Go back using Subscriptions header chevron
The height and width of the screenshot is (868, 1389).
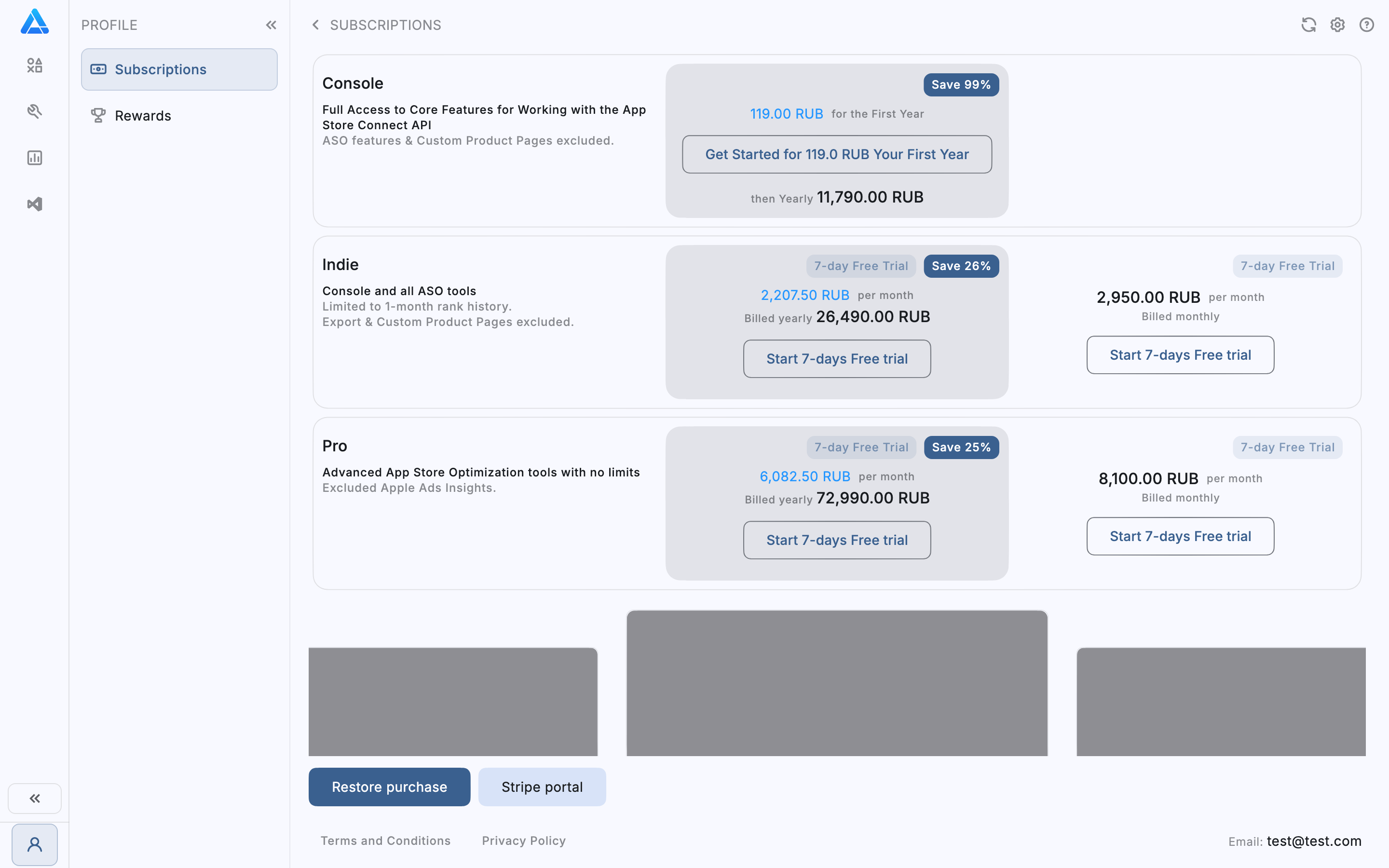[315, 25]
